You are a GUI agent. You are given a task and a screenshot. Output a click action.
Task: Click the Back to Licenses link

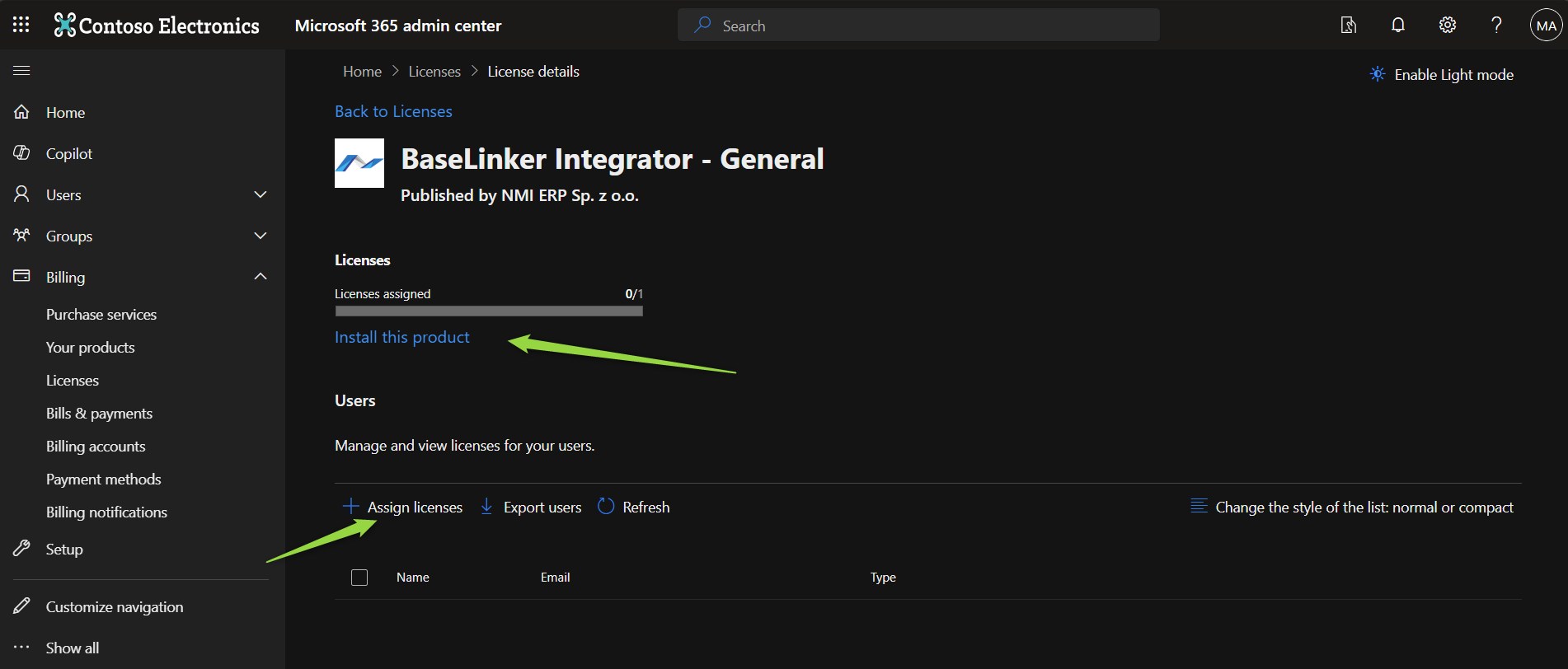393,111
